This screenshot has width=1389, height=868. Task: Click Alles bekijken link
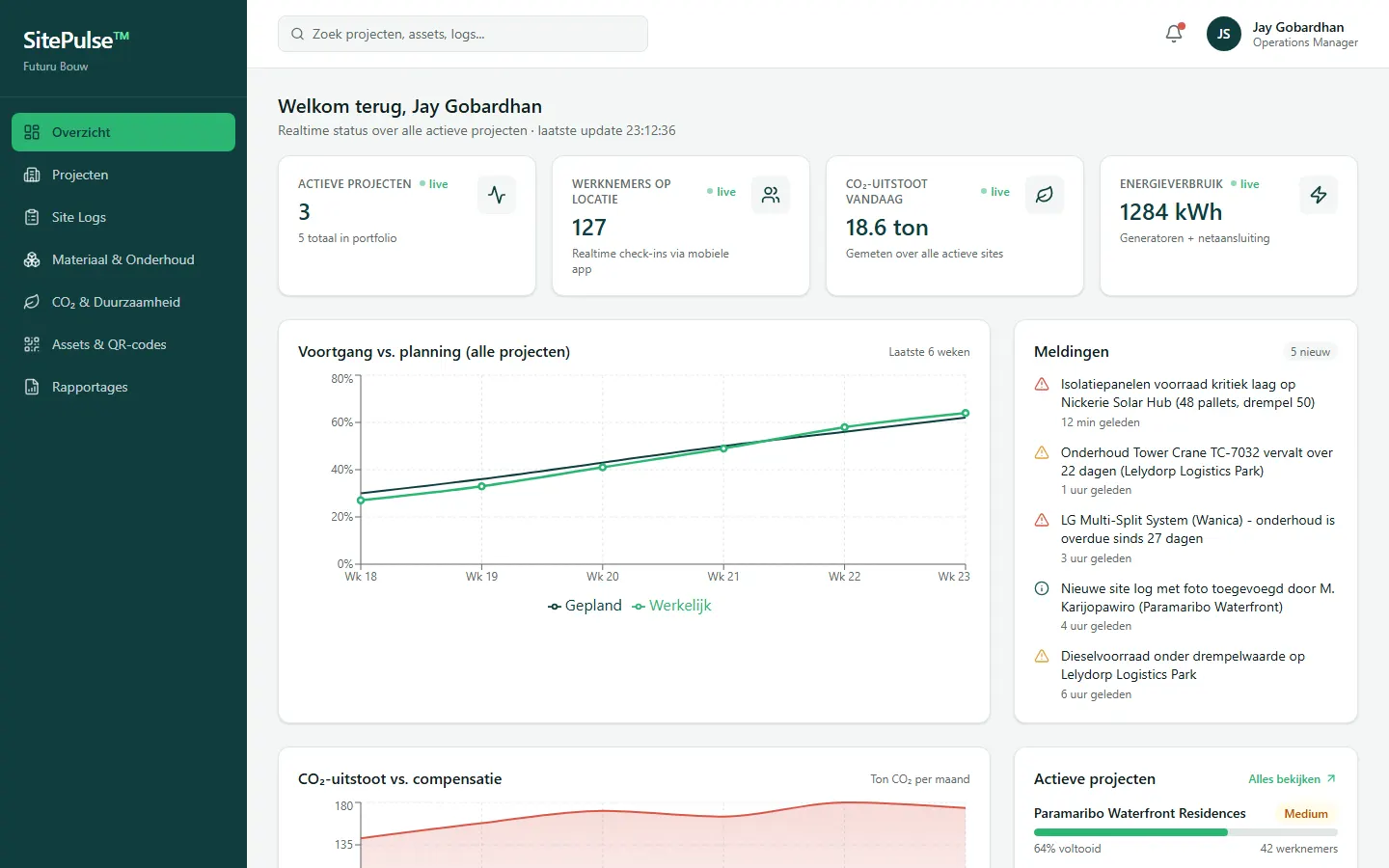pos(1293,779)
